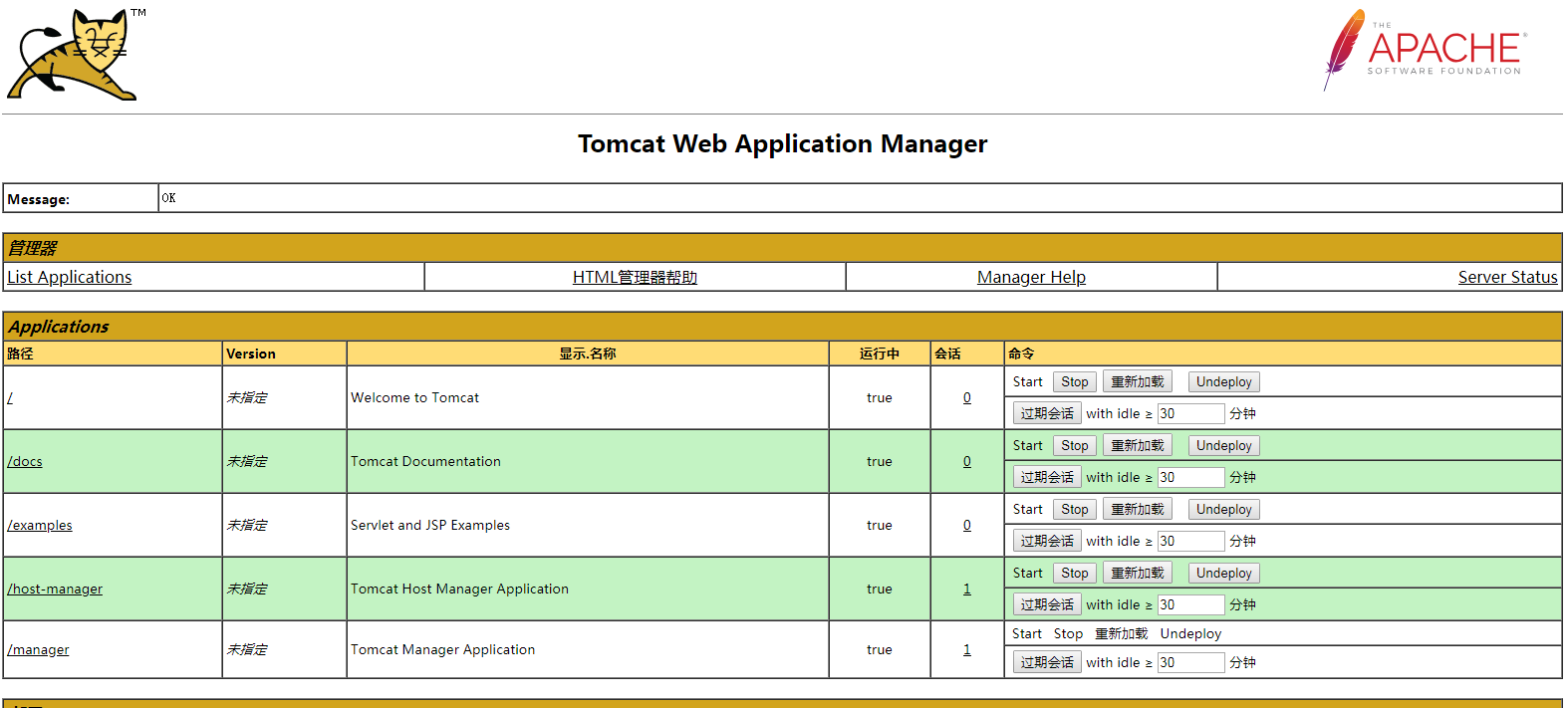
Task: Click the 'Tomcat Web Application Manager' heading
Action: [783, 144]
